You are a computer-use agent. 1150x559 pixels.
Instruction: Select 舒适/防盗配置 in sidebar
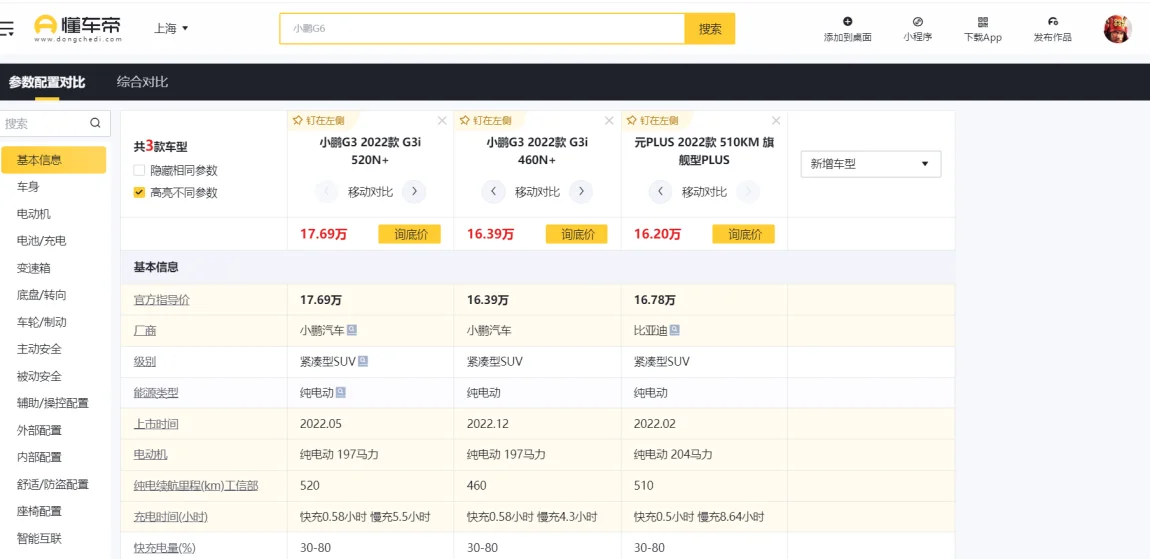pos(53,484)
